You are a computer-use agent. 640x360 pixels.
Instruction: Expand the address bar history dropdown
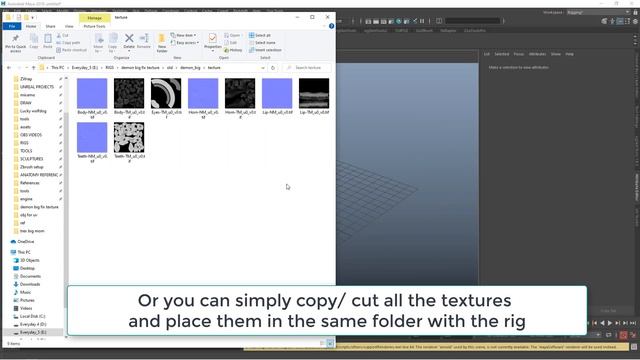[262, 68]
